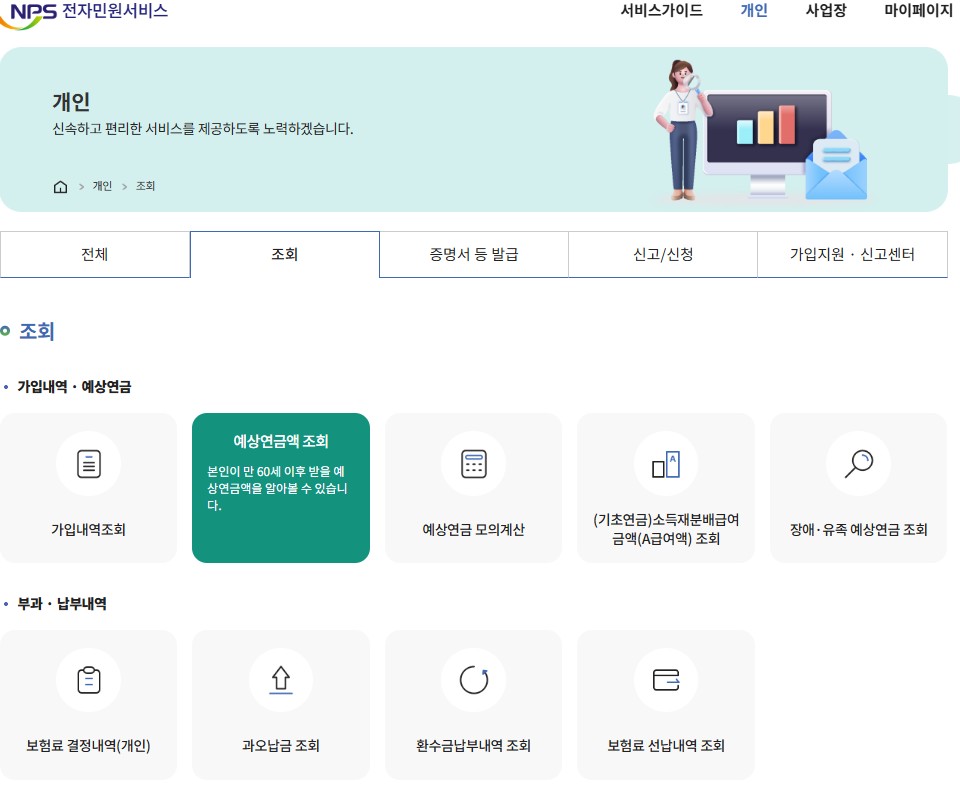Screen dimensions: 960x802
Task: Select the wallet icon for 보험료 선납내역 조회
Action: 665,680
